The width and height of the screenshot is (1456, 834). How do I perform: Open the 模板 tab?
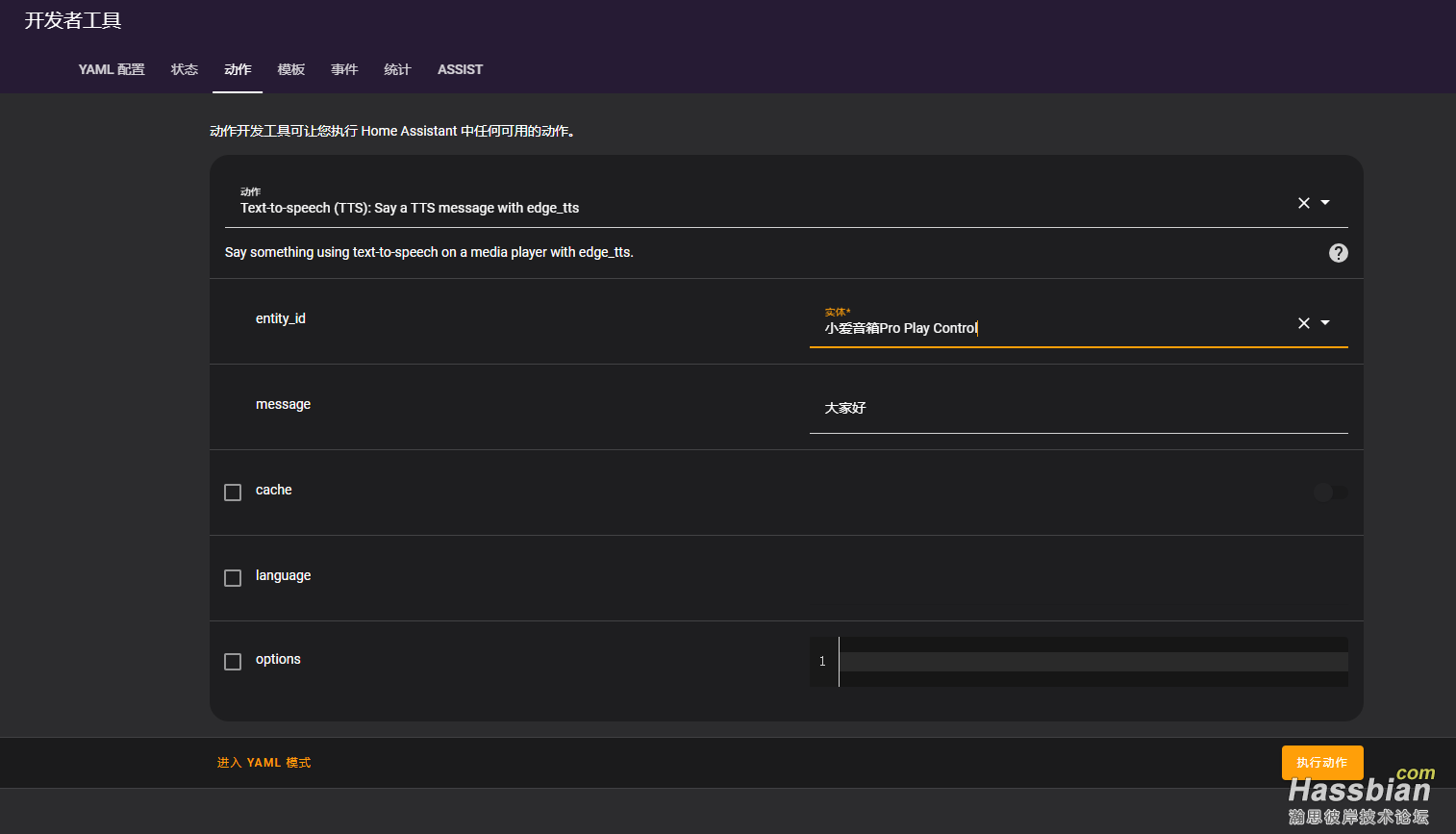[291, 69]
